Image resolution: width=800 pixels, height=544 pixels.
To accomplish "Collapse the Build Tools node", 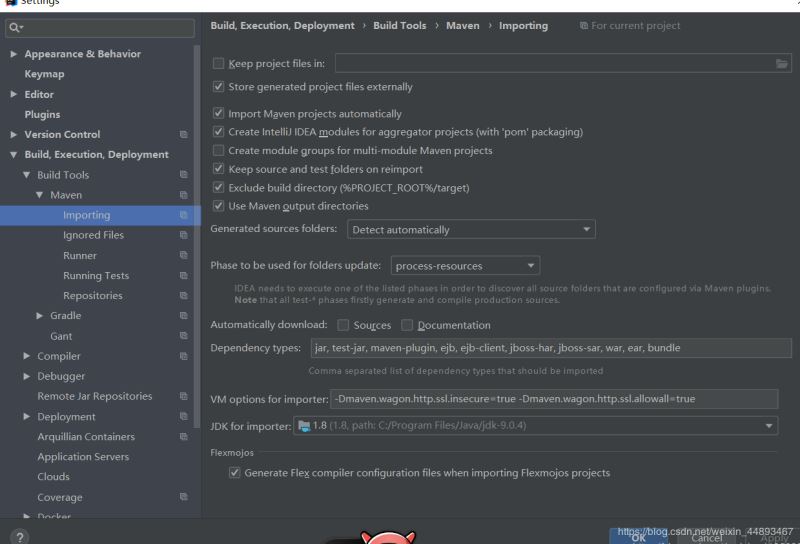I will click(x=27, y=175).
